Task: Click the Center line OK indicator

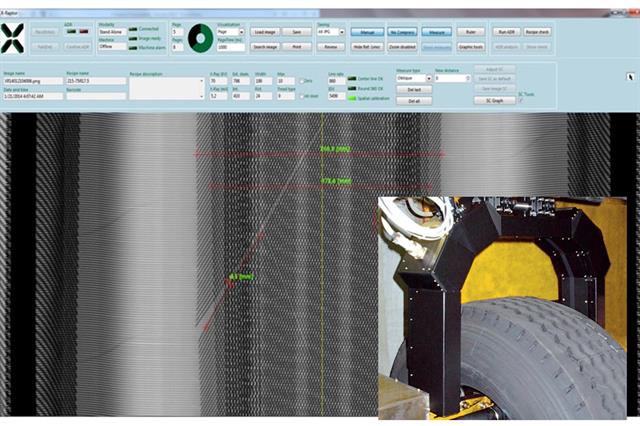Action: (352, 78)
